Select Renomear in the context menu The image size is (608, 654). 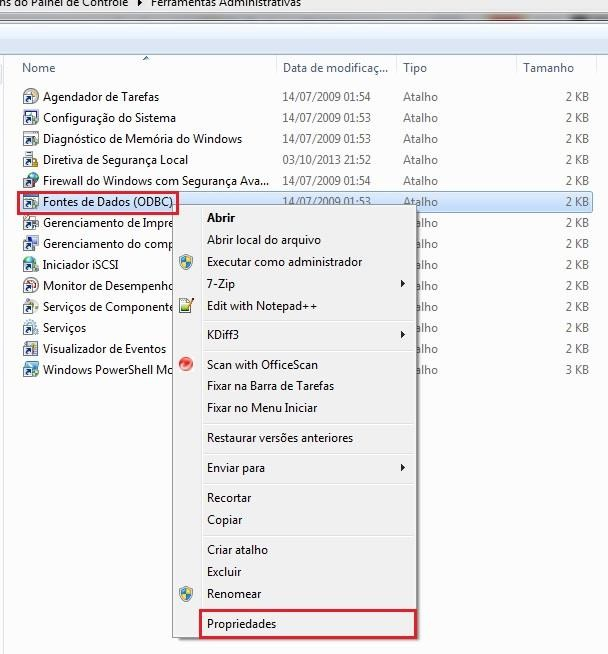[234, 594]
